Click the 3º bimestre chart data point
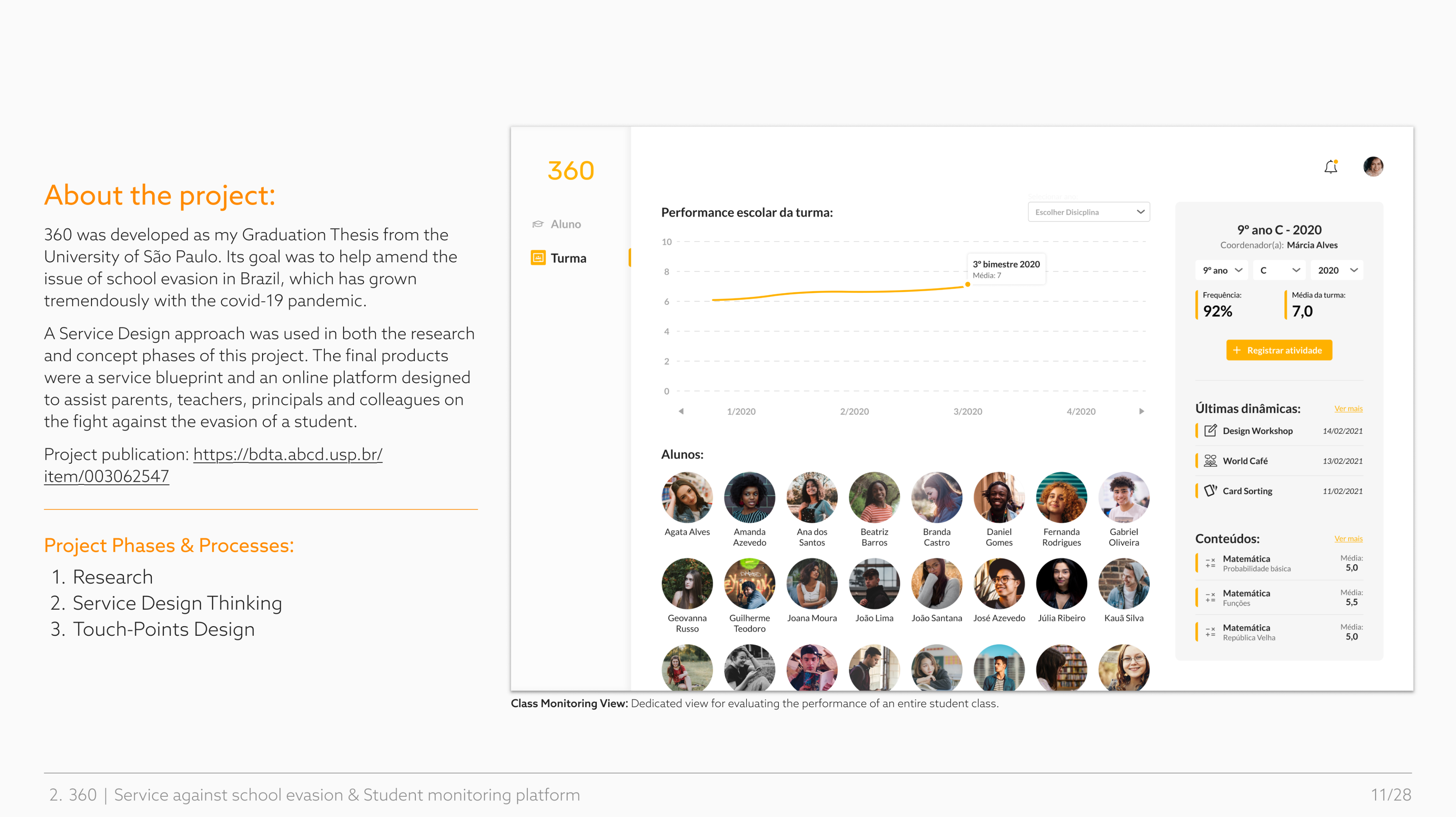Image resolution: width=1456 pixels, height=817 pixels. tap(968, 284)
